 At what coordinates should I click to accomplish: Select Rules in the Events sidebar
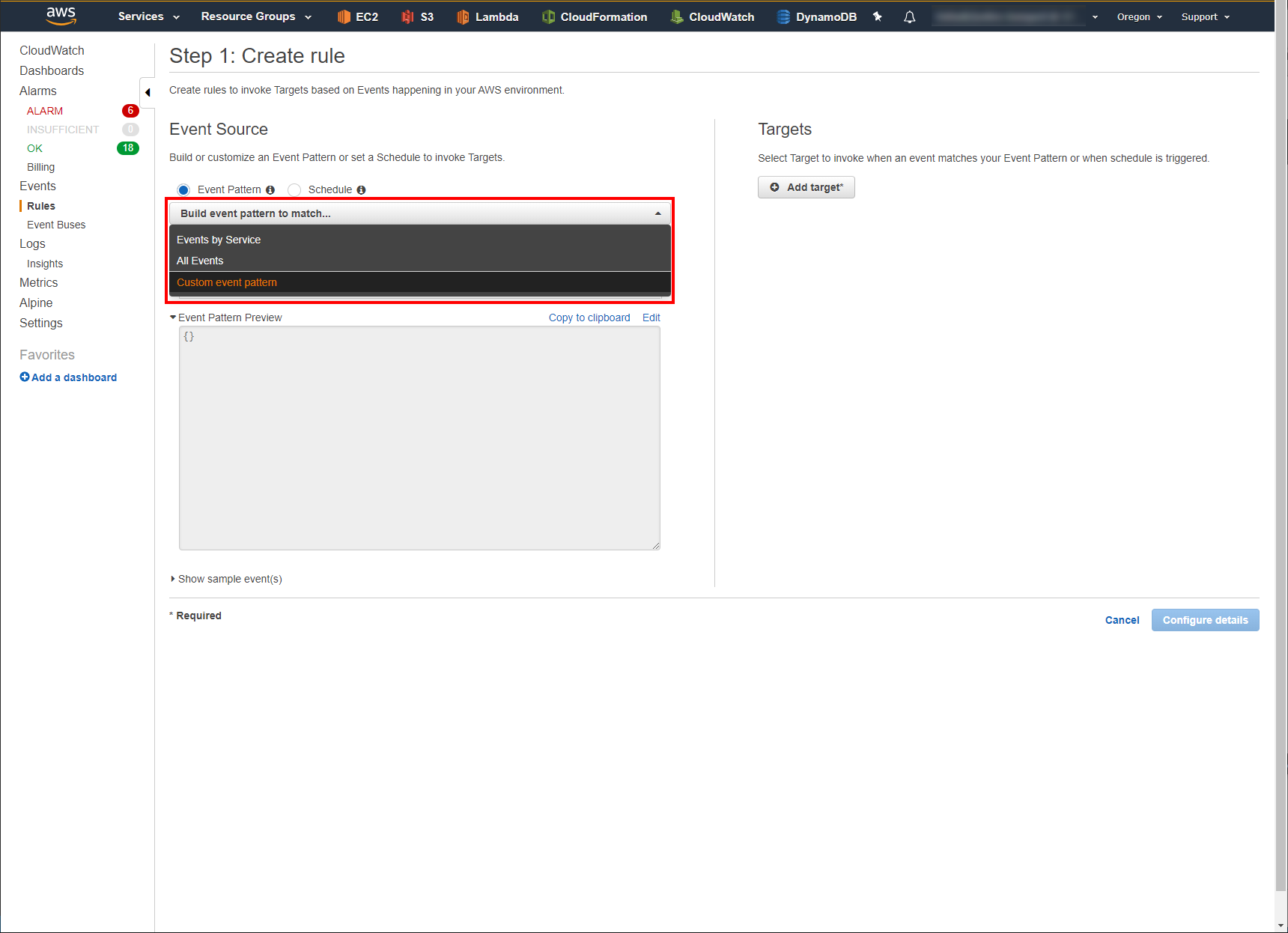40,205
